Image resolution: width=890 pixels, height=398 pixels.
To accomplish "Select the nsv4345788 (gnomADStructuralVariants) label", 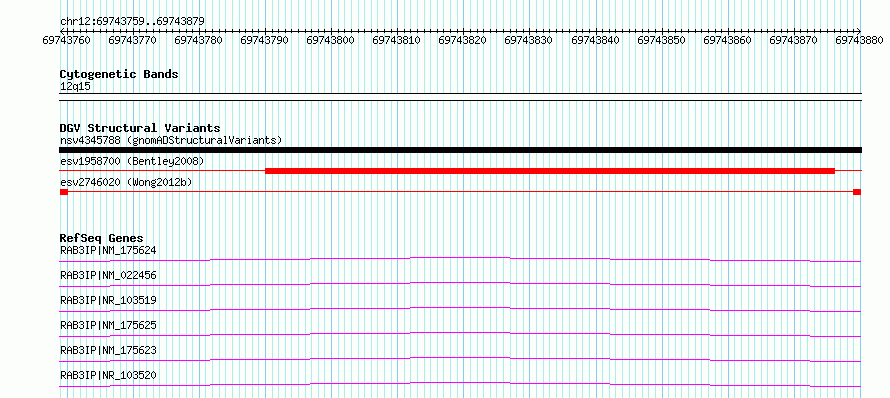I will [x=171, y=140].
